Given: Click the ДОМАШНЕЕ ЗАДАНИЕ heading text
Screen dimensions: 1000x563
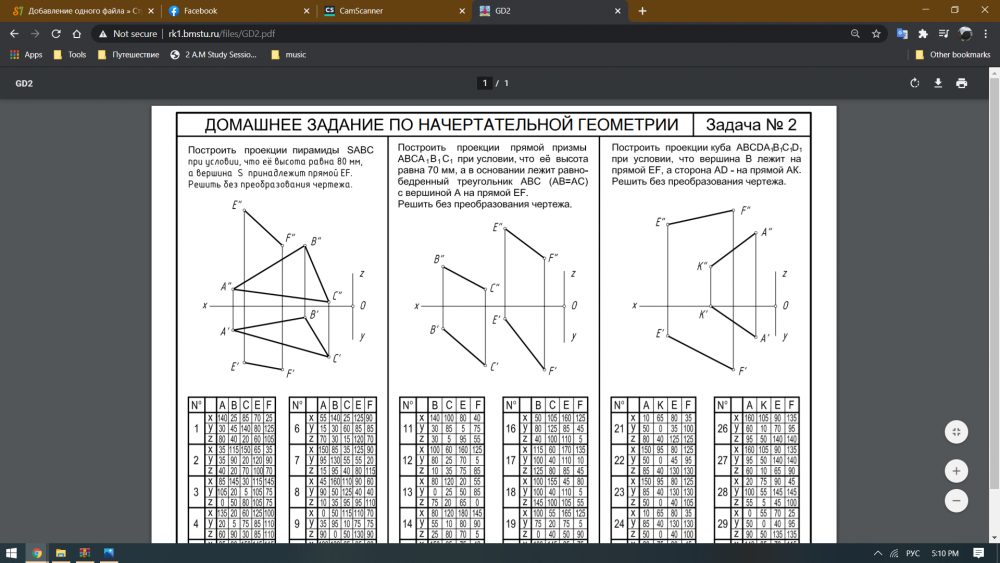Looking at the screenshot, I should click(441, 124).
